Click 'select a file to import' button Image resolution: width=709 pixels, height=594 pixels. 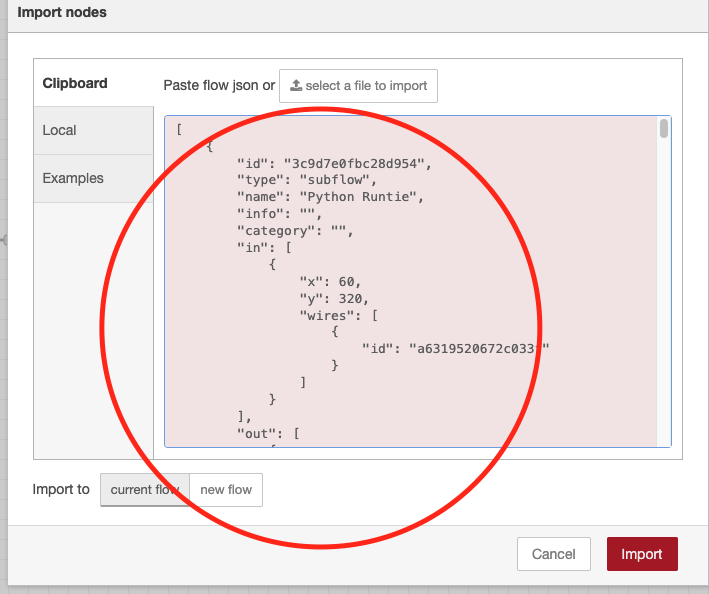point(358,86)
